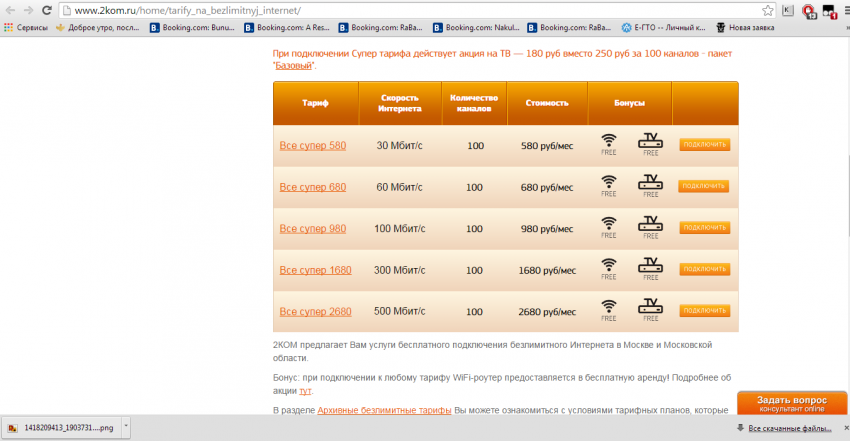Click 'Задать вопрос' online consultant button

click(x=791, y=403)
